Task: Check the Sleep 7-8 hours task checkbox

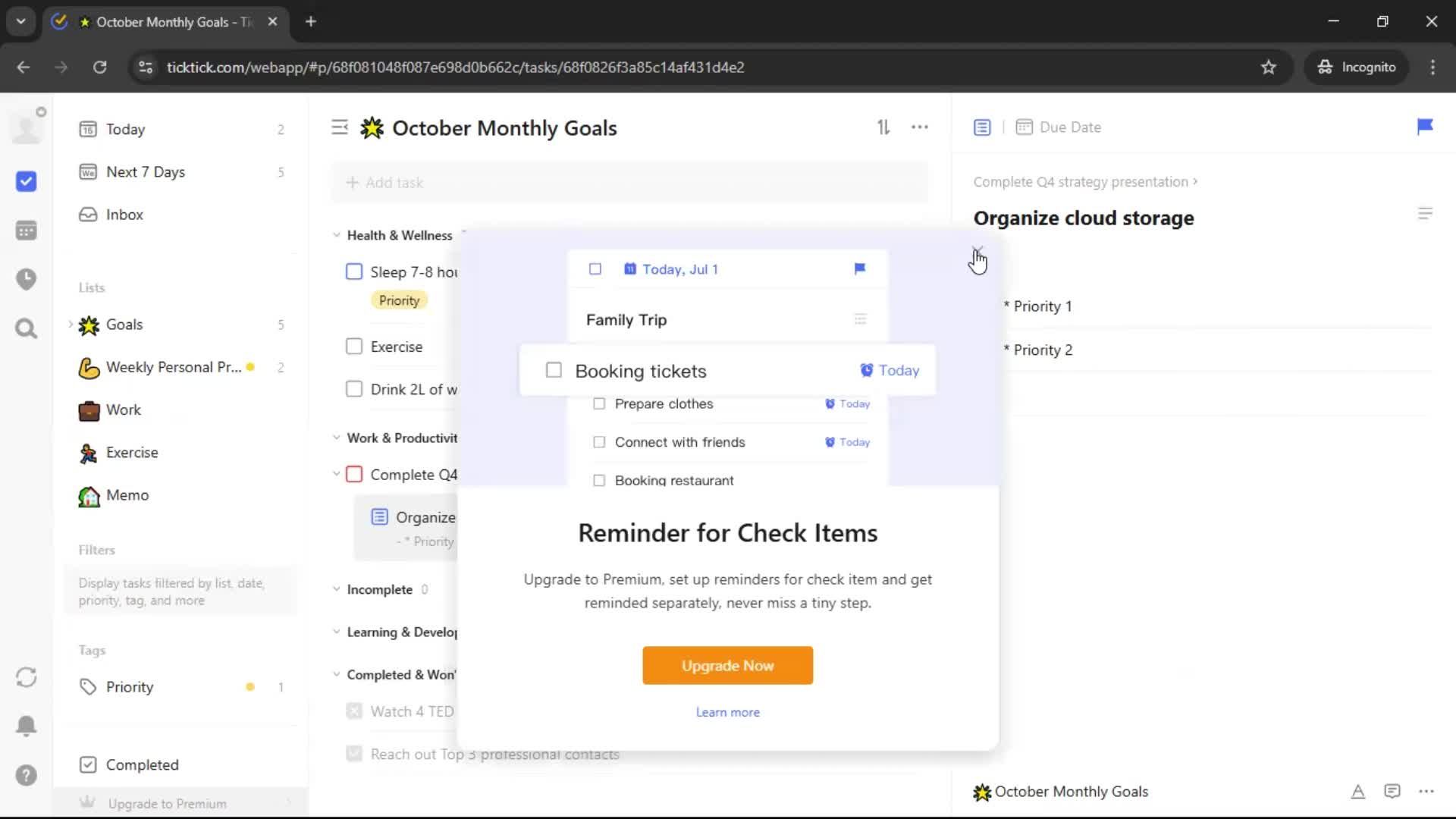Action: [x=354, y=271]
